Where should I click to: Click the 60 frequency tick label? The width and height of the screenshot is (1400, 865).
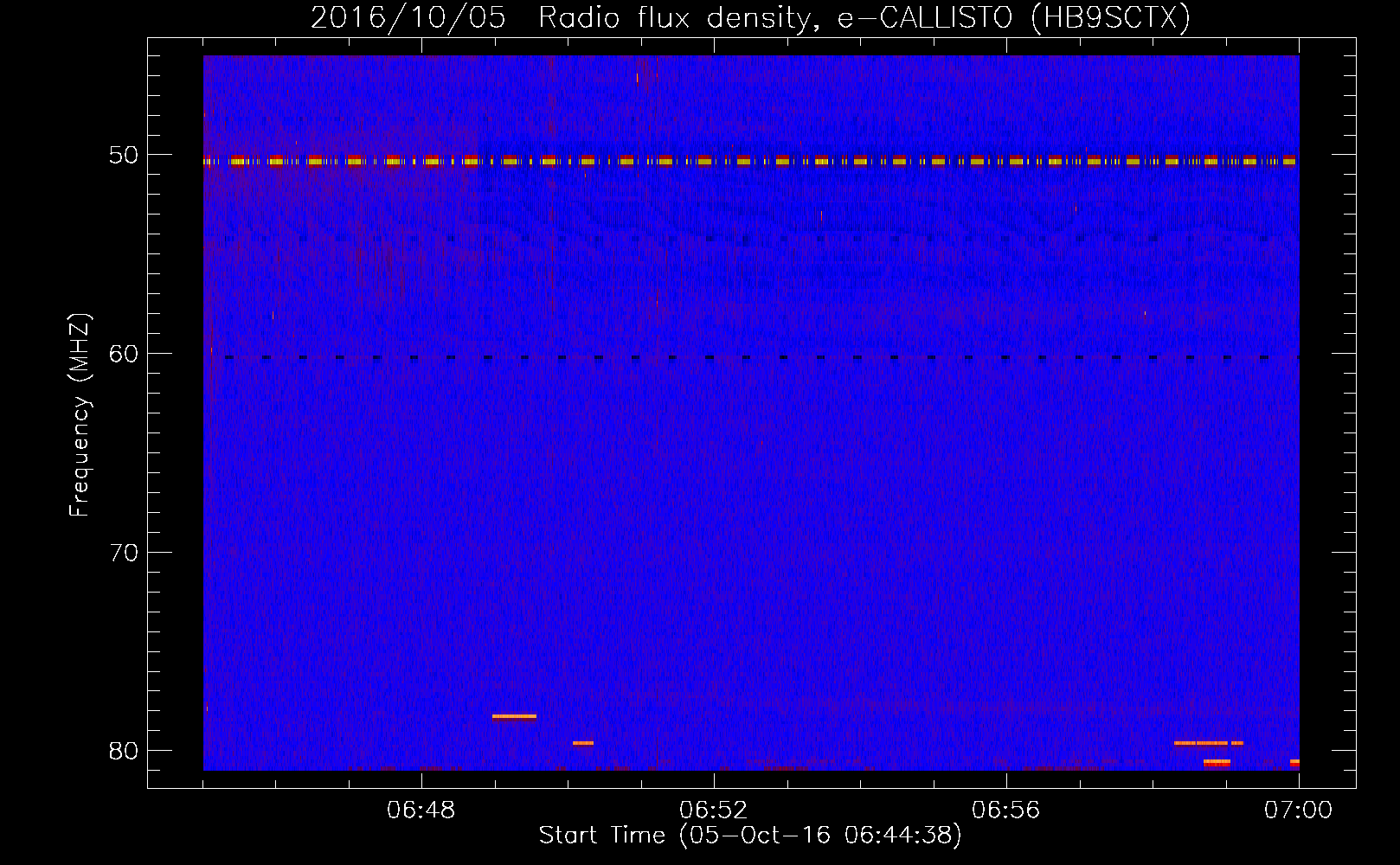click(124, 354)
